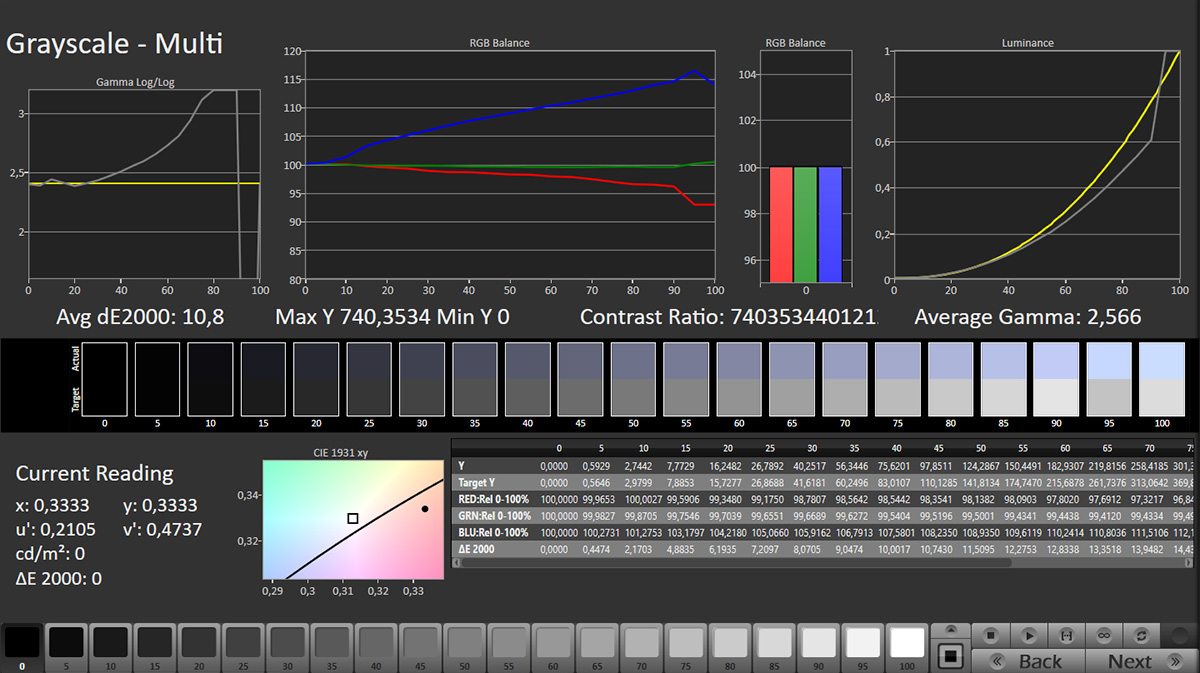The width and height of the screenshot is (1200, 673).
Task: Select the 60 grayscale level swatch in bottom strip
Action: coord(552,647)
